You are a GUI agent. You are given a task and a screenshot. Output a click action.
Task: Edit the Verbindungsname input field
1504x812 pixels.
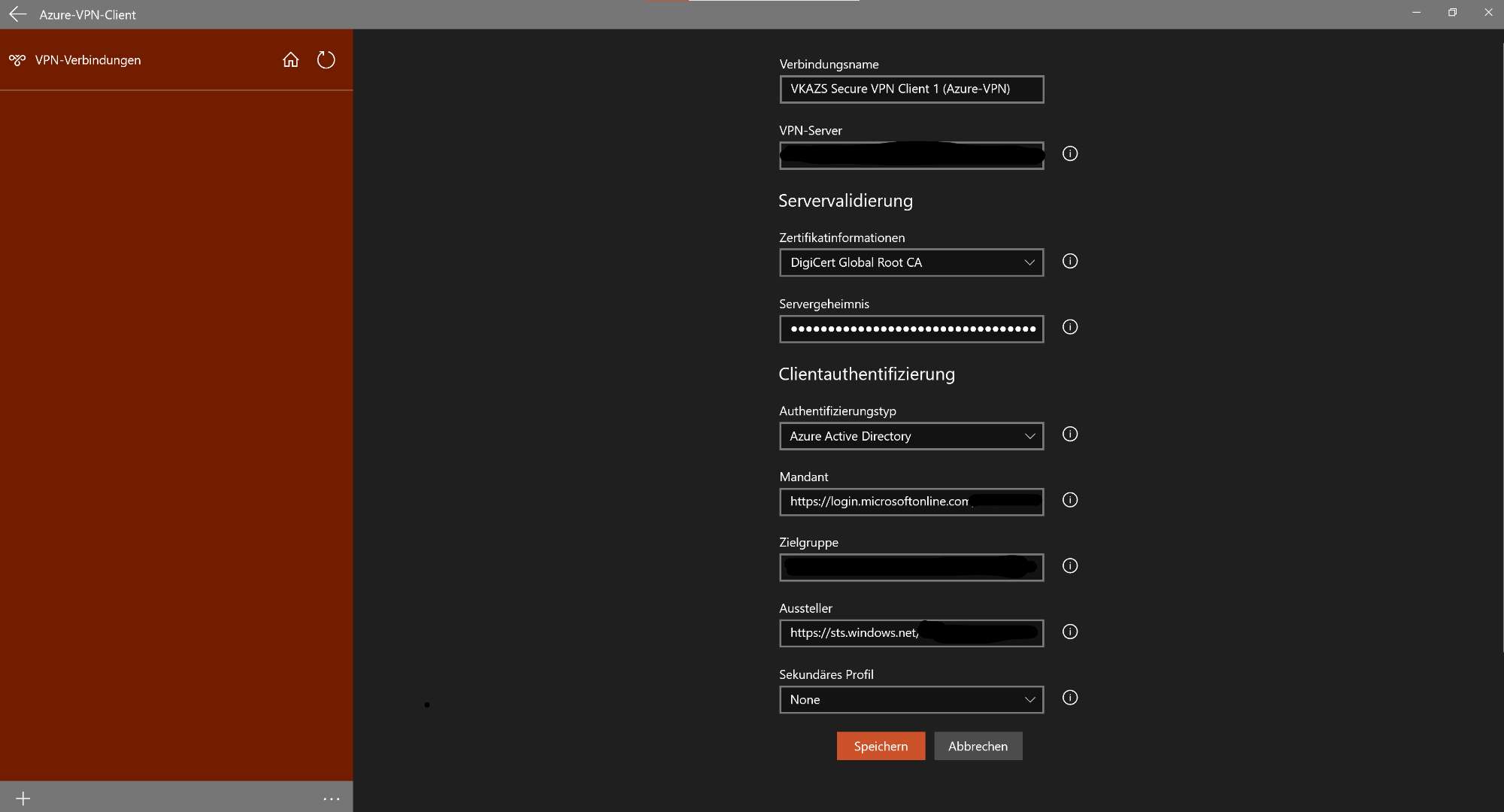click(x=911, y=89)
